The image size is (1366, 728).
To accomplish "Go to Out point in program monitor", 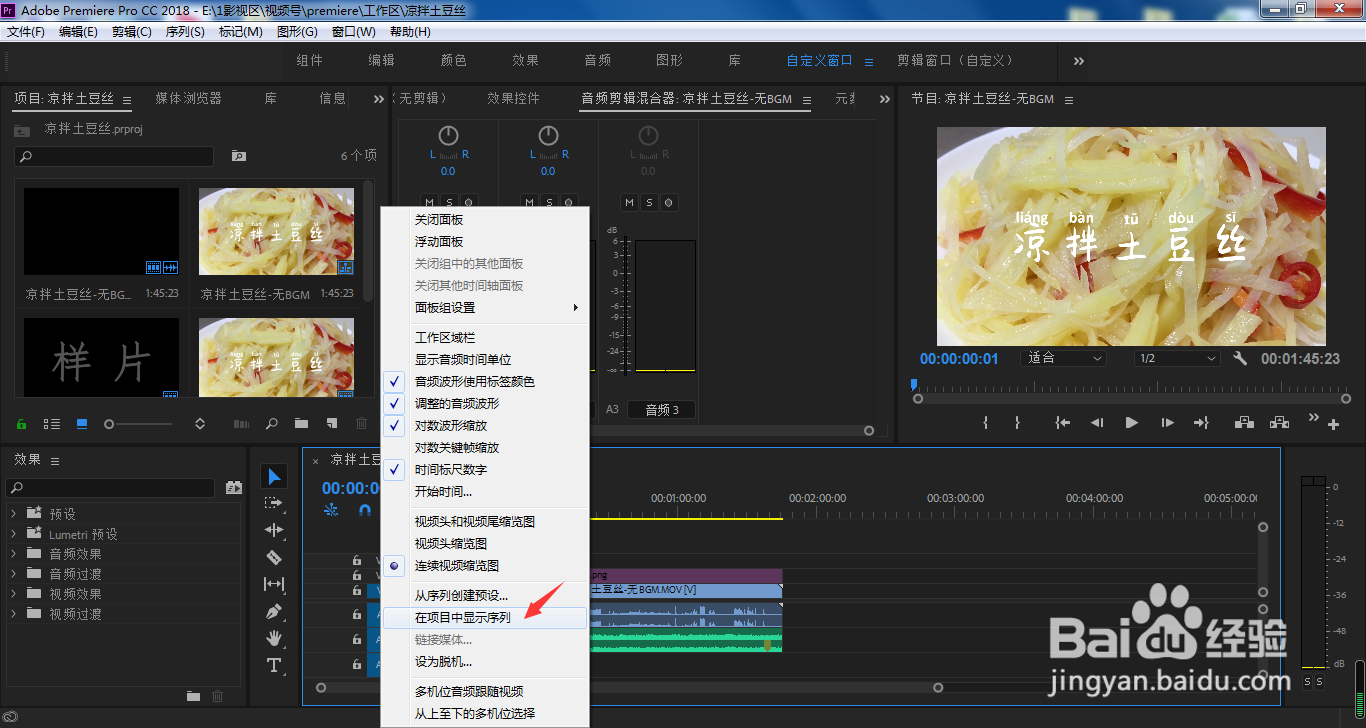I will pos(1201,423).
